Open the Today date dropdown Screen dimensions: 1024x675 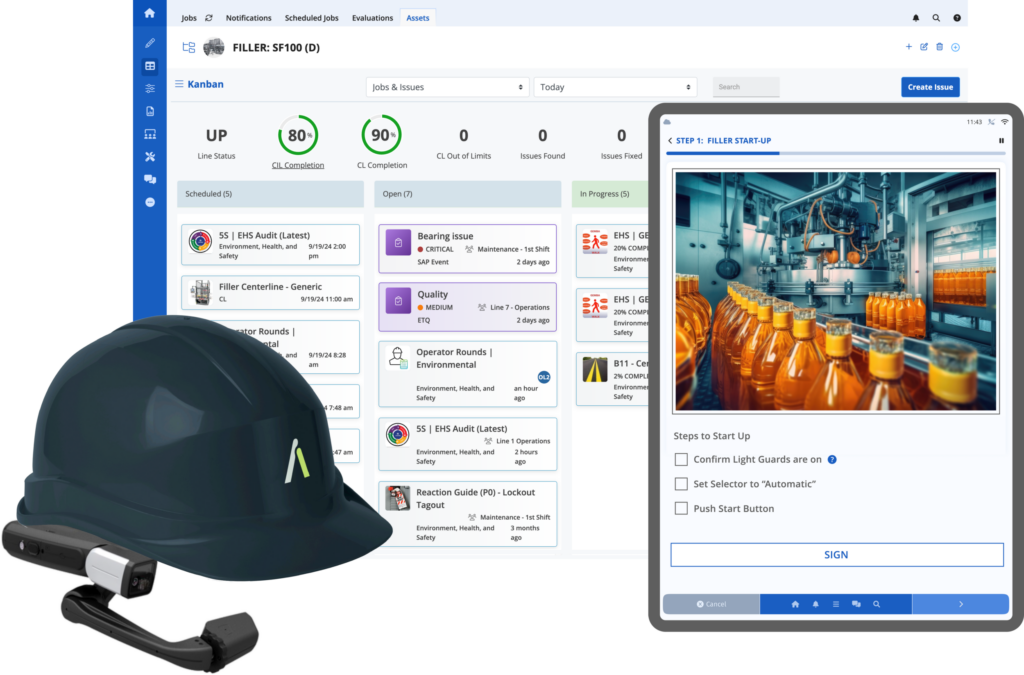pyautogui.click(x=615, y=87)
